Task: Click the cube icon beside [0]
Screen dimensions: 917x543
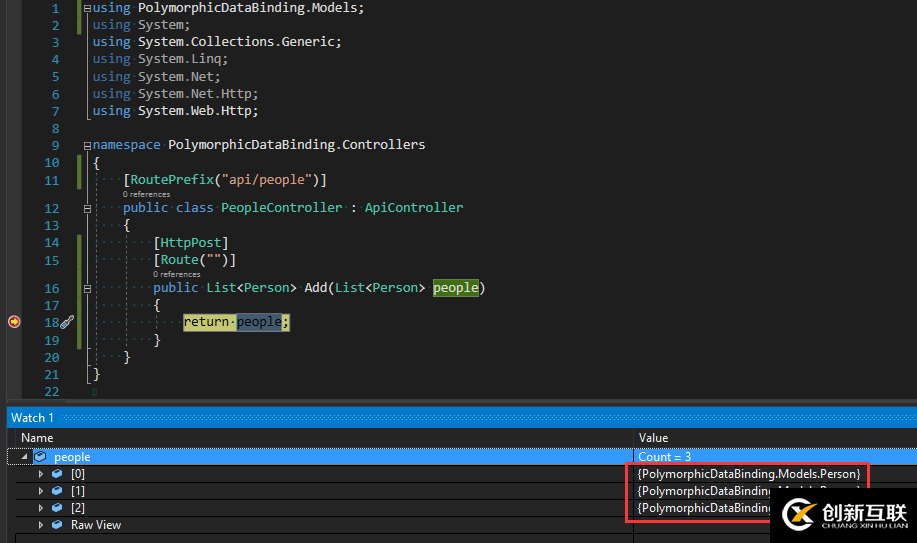Action: coord(57,473)
